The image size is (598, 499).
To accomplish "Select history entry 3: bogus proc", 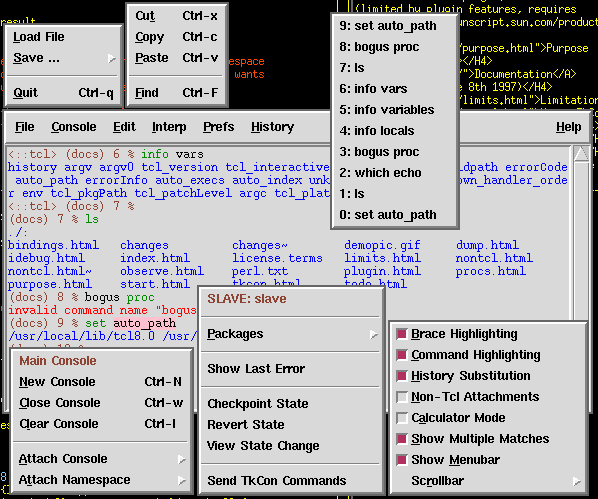I will [395, 152].
